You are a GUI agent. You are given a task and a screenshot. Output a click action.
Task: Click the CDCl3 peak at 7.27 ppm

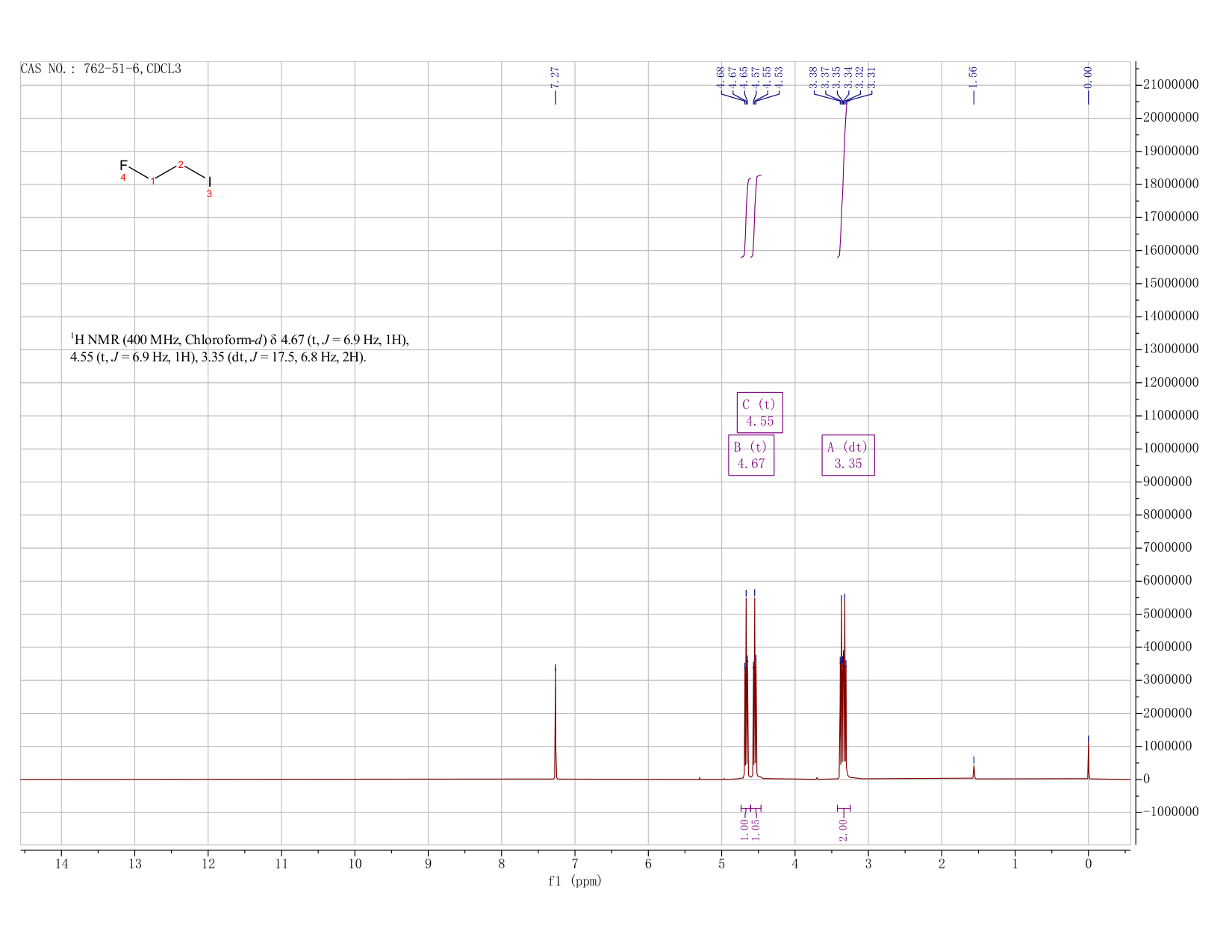tap(555, 722)
